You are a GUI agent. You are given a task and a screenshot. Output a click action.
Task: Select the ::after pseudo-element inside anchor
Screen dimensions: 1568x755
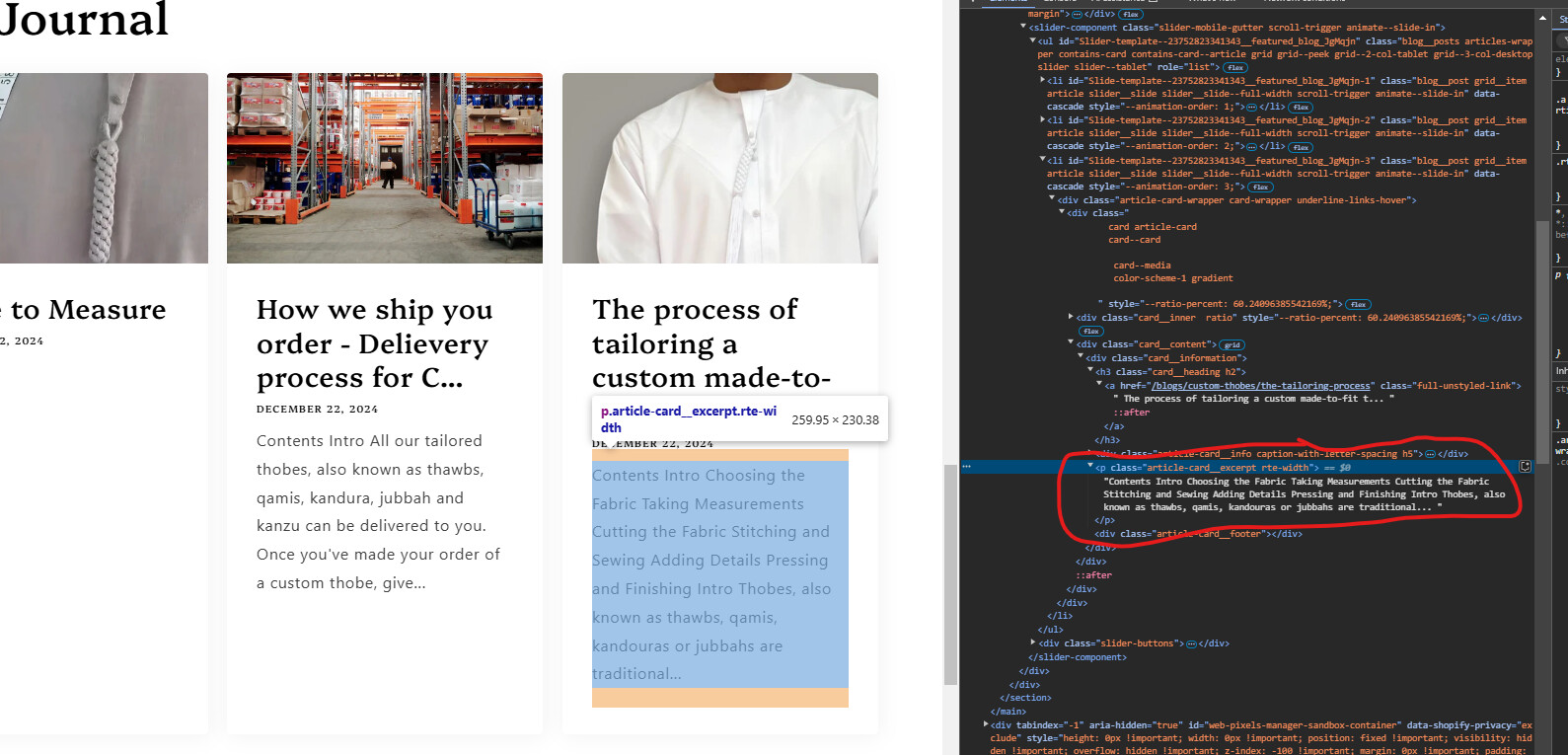pos(1131,413)
